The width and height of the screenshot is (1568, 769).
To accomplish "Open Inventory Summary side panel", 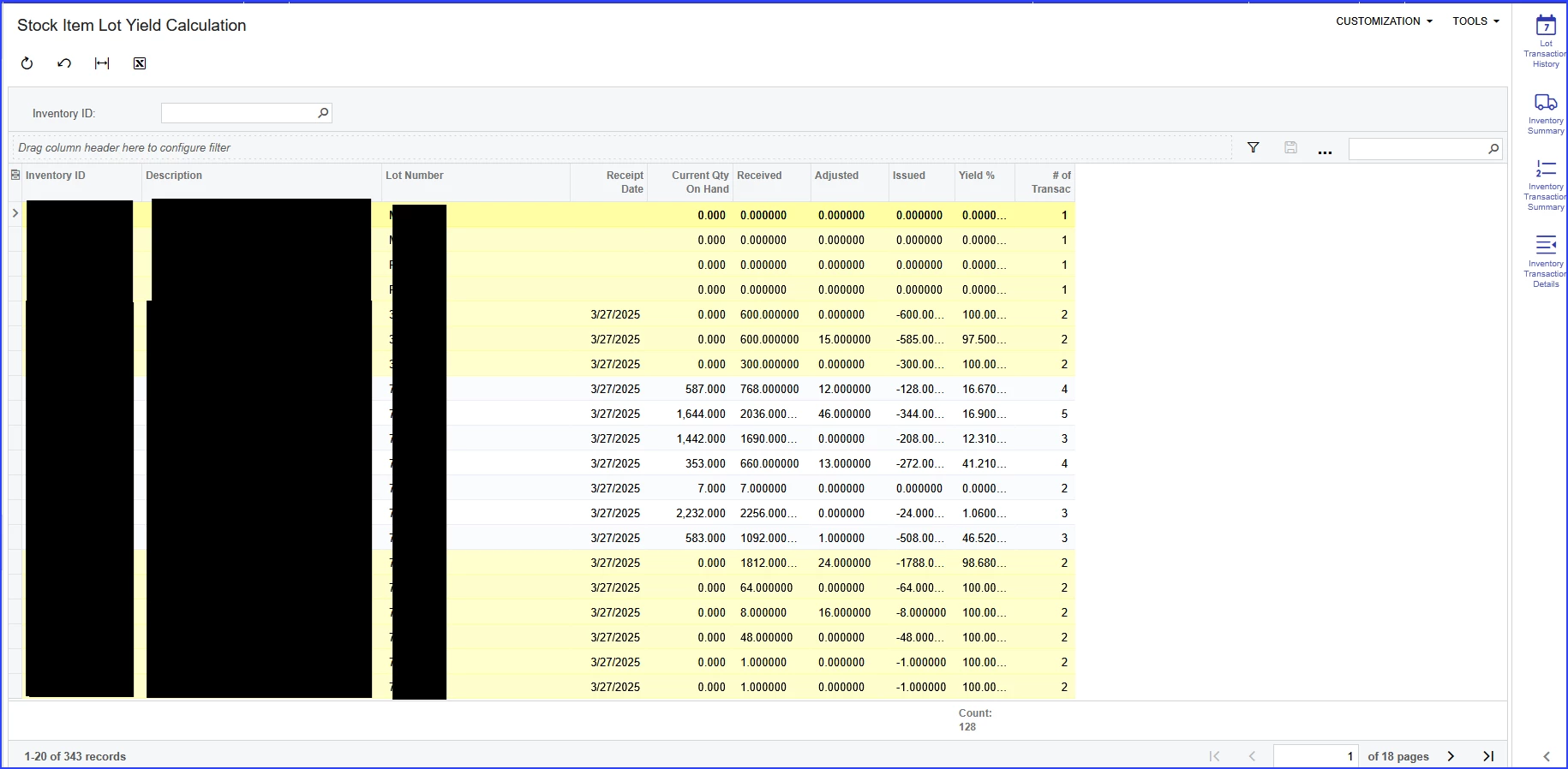I will pos(1546,114).
